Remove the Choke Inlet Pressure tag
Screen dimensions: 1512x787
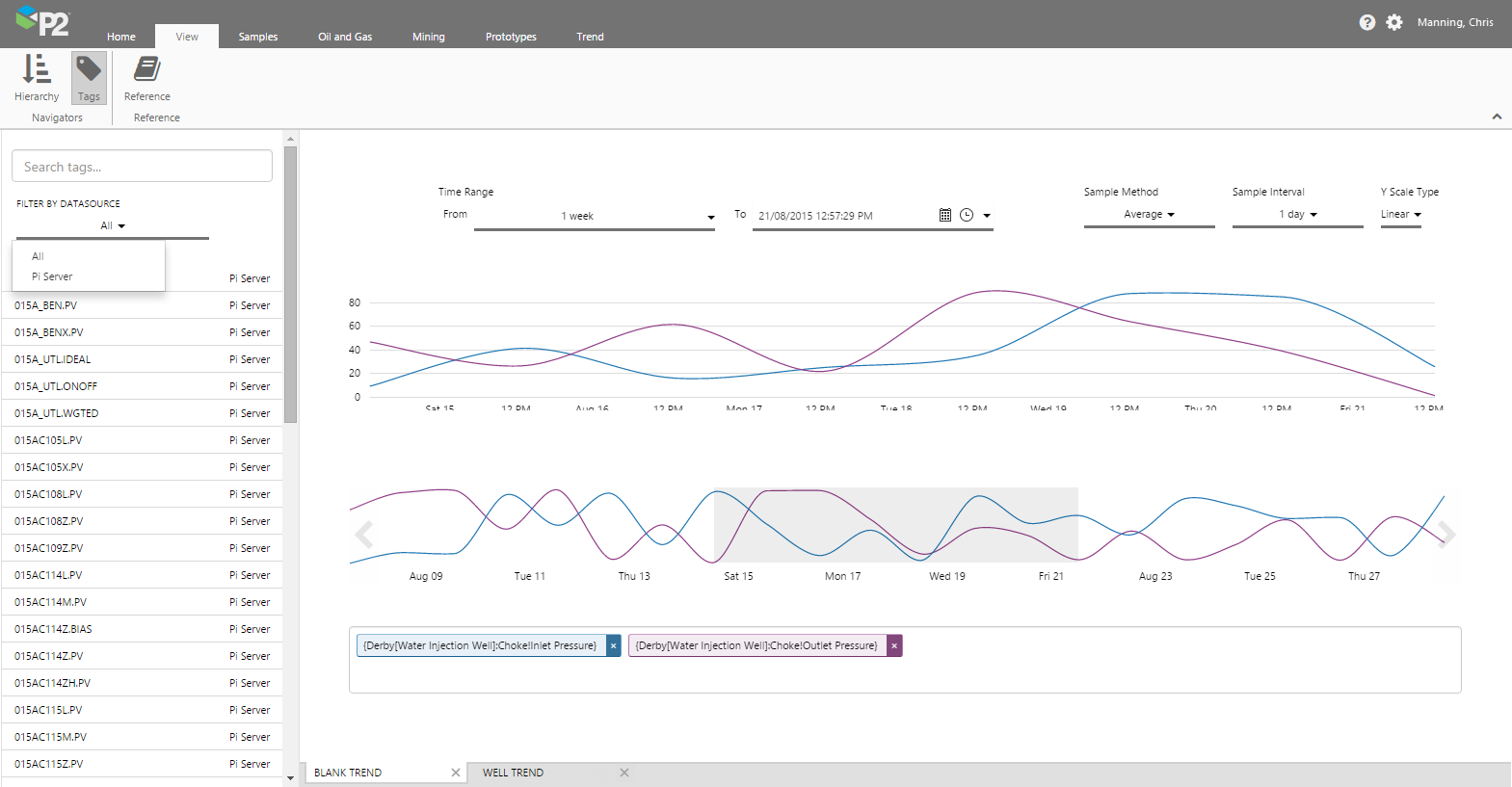pyautogui.click(x=614, y=645)
